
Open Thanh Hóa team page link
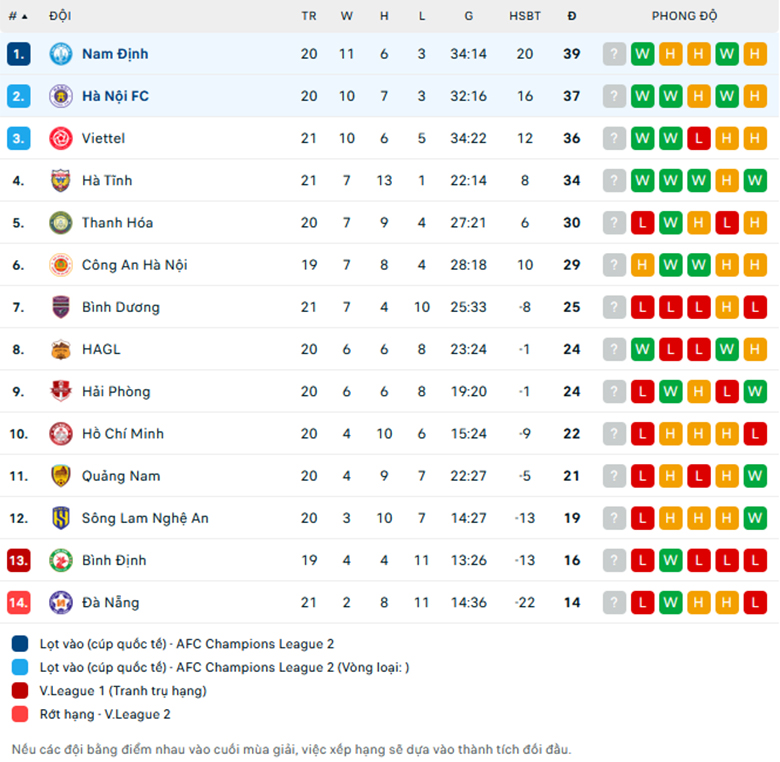click(117, 222)
